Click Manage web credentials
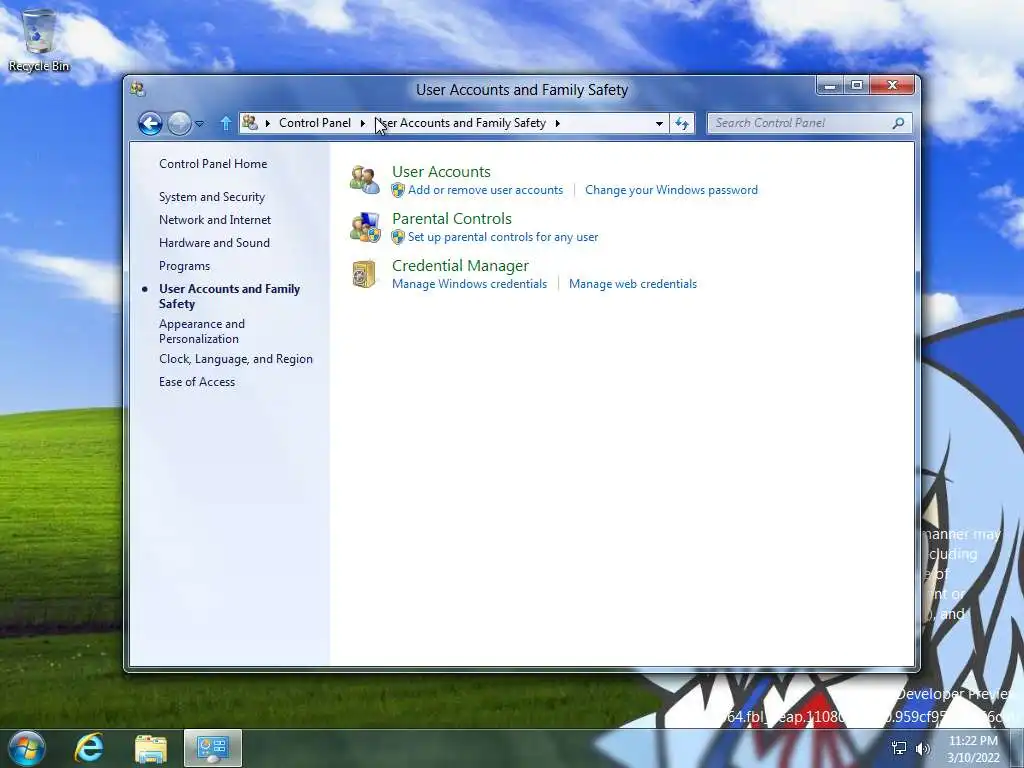The image size is (1024, 768). [x=633, y=284]
